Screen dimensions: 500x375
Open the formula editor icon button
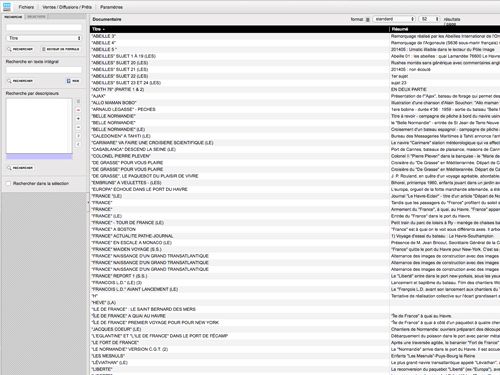pyautogui.click(x=61, y=49)
